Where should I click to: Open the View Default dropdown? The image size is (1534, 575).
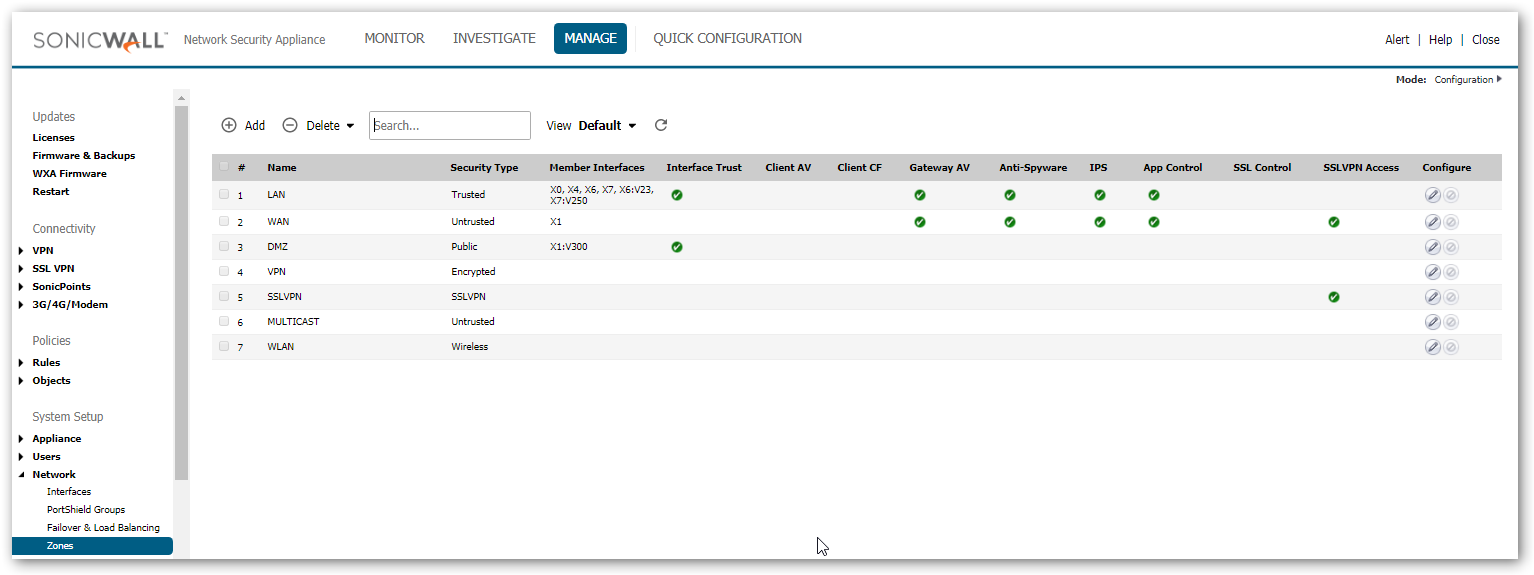(x=606, y=126)
